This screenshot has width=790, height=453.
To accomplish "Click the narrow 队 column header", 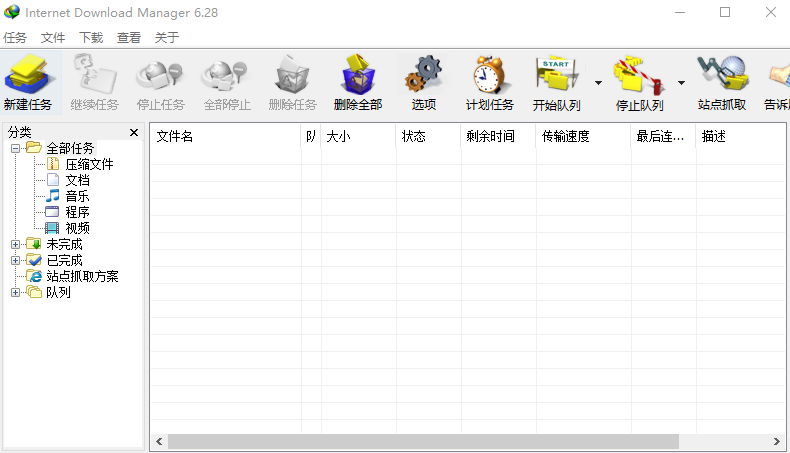I will click(311, 136).
